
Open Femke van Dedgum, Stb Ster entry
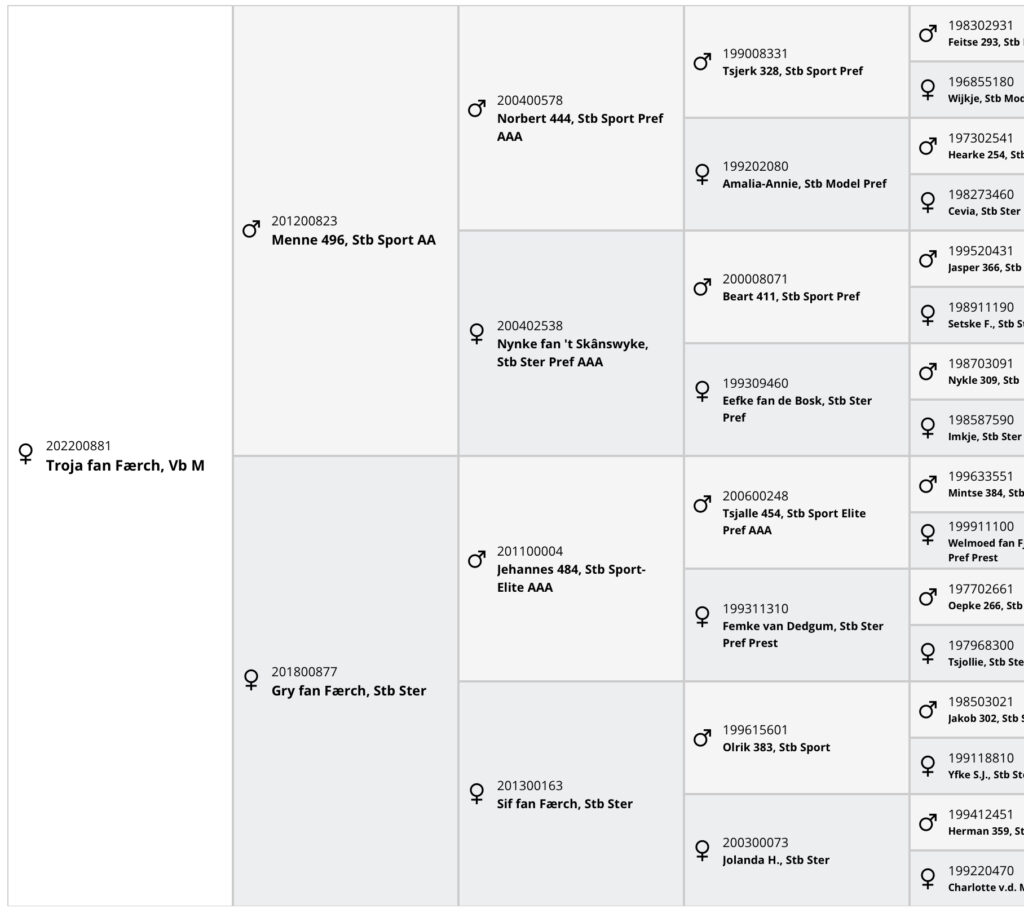click(x=796, y=625)
